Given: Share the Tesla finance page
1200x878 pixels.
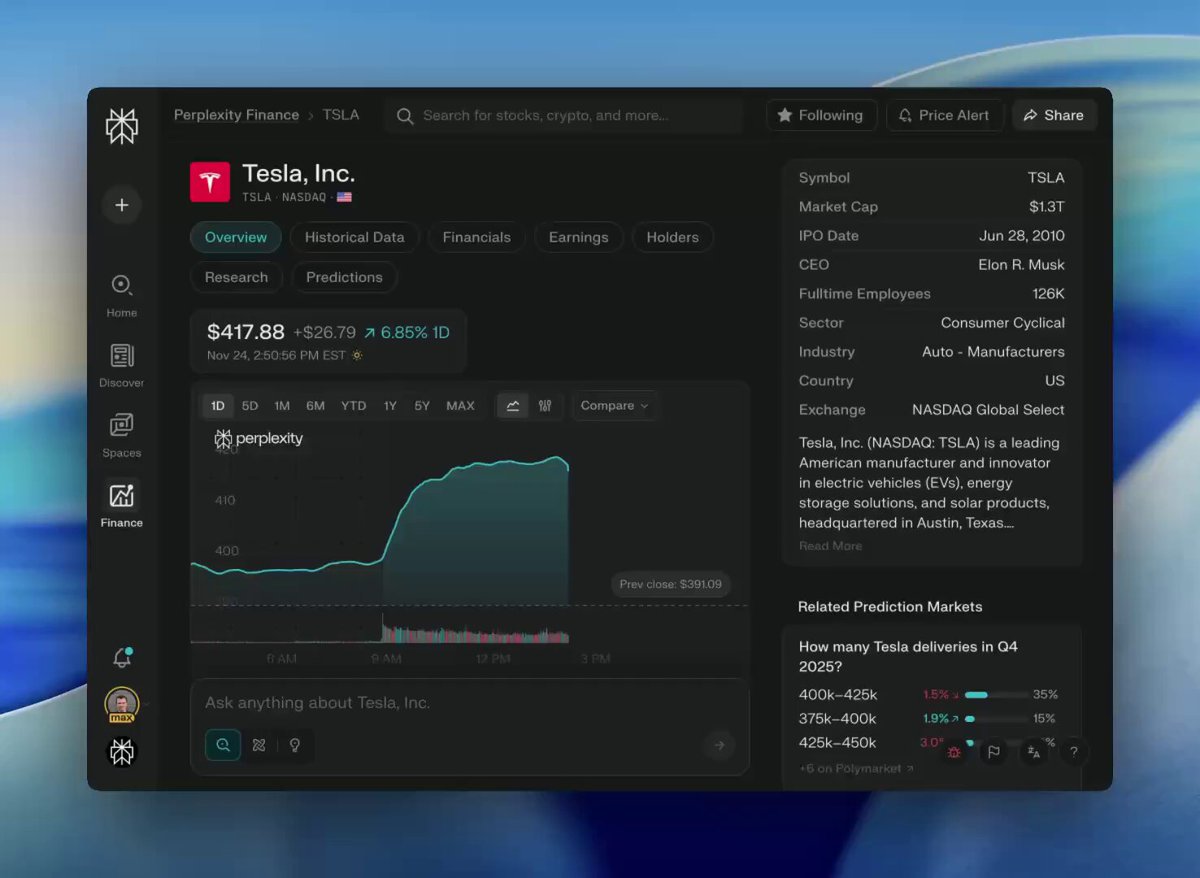Looking at the screenshot, I should 1054,115.
